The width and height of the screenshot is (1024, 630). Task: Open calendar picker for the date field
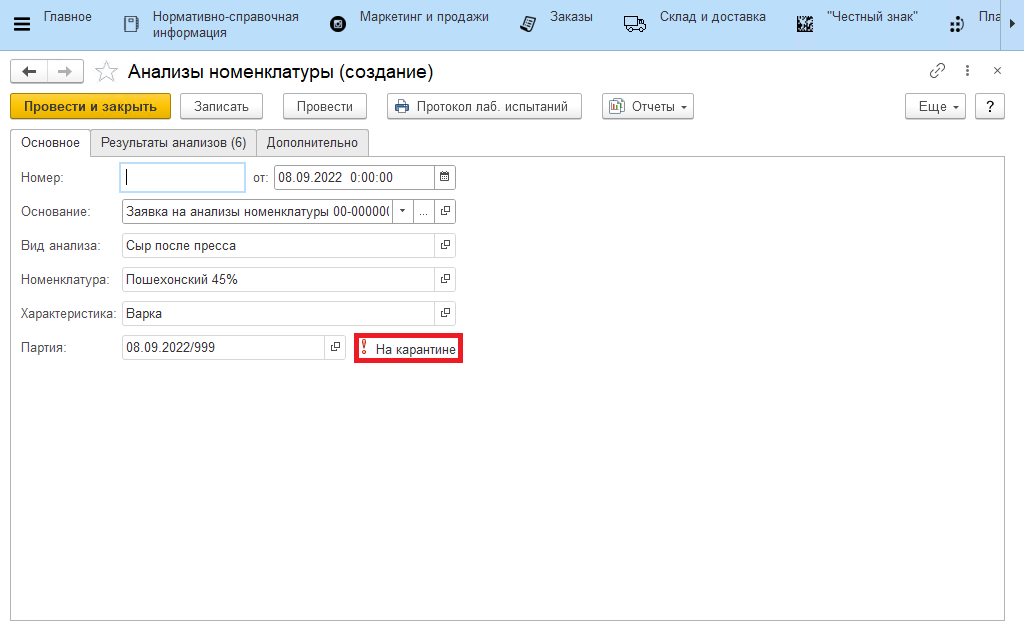(445, 177)
